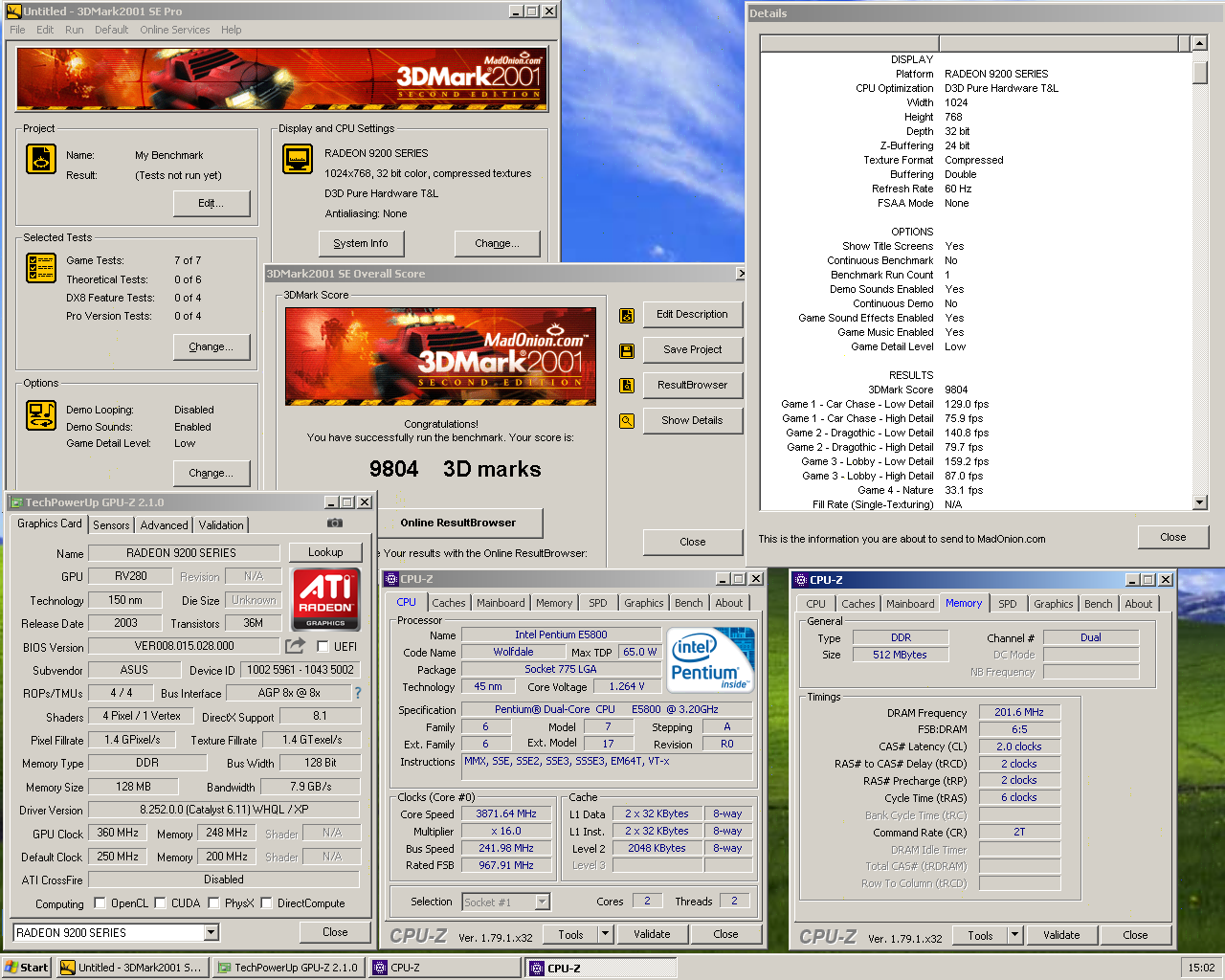Screen dimensions: 1225x980
Task: Switch to the Validation tab in GPU-Z
Action: [x=221, y=525]
